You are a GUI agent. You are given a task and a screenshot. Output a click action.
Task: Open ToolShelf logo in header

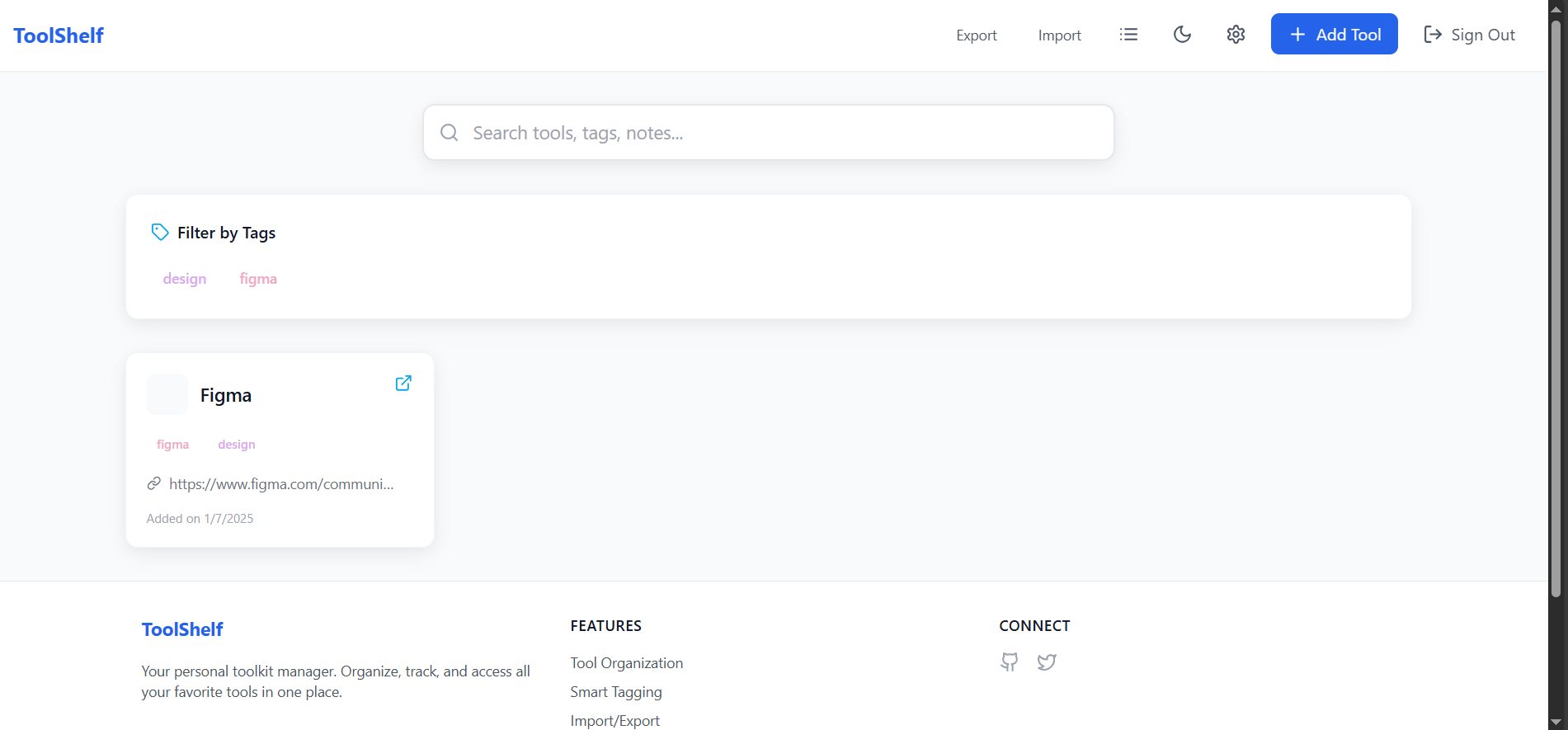pos(59,35)
